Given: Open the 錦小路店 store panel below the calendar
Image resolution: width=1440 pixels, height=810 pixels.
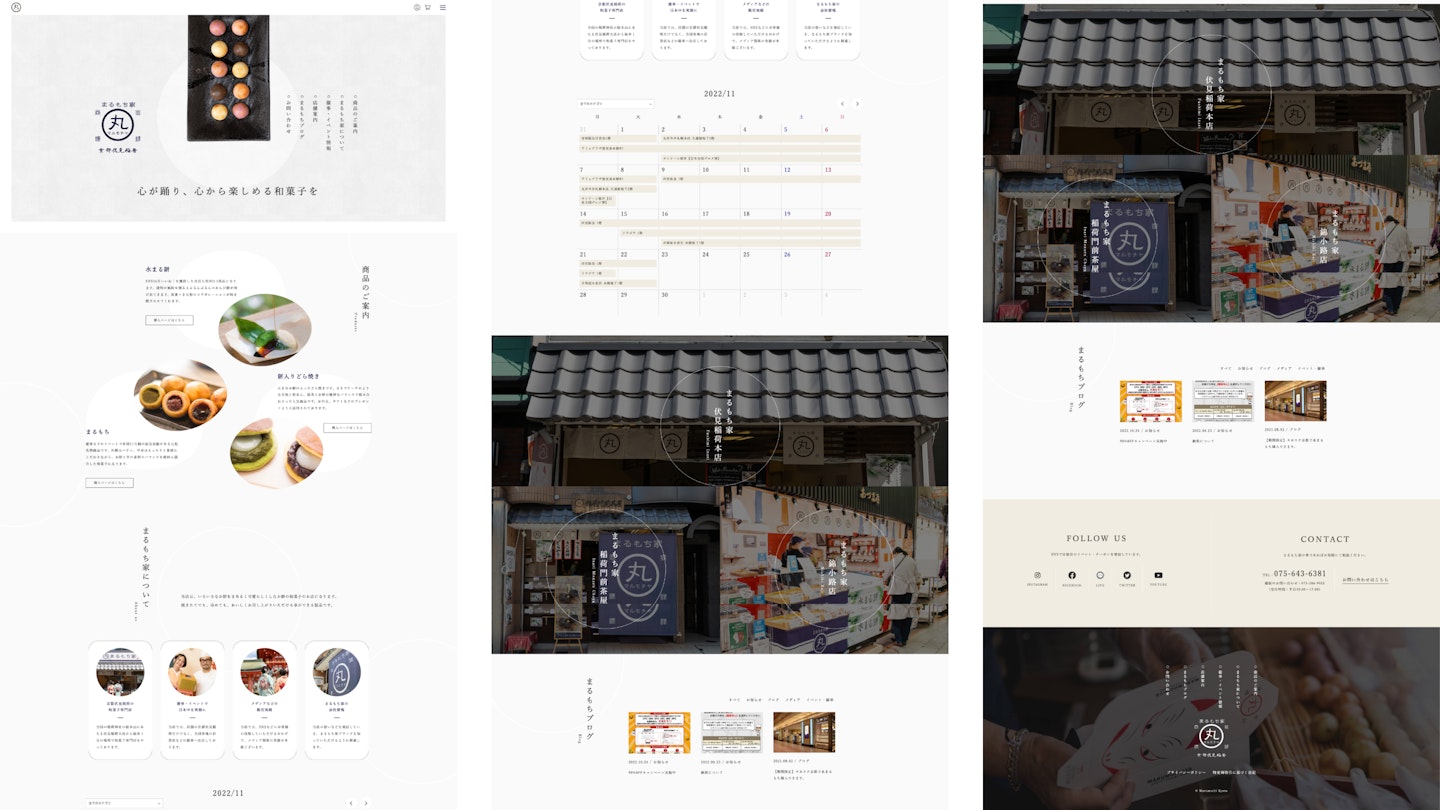Looking at the screenshot, I should [x=834, y=570].
